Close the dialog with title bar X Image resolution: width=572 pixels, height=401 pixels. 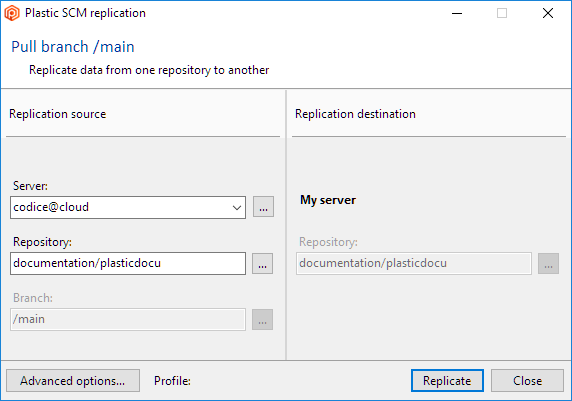pyautogui.click(x=548, y=14)
